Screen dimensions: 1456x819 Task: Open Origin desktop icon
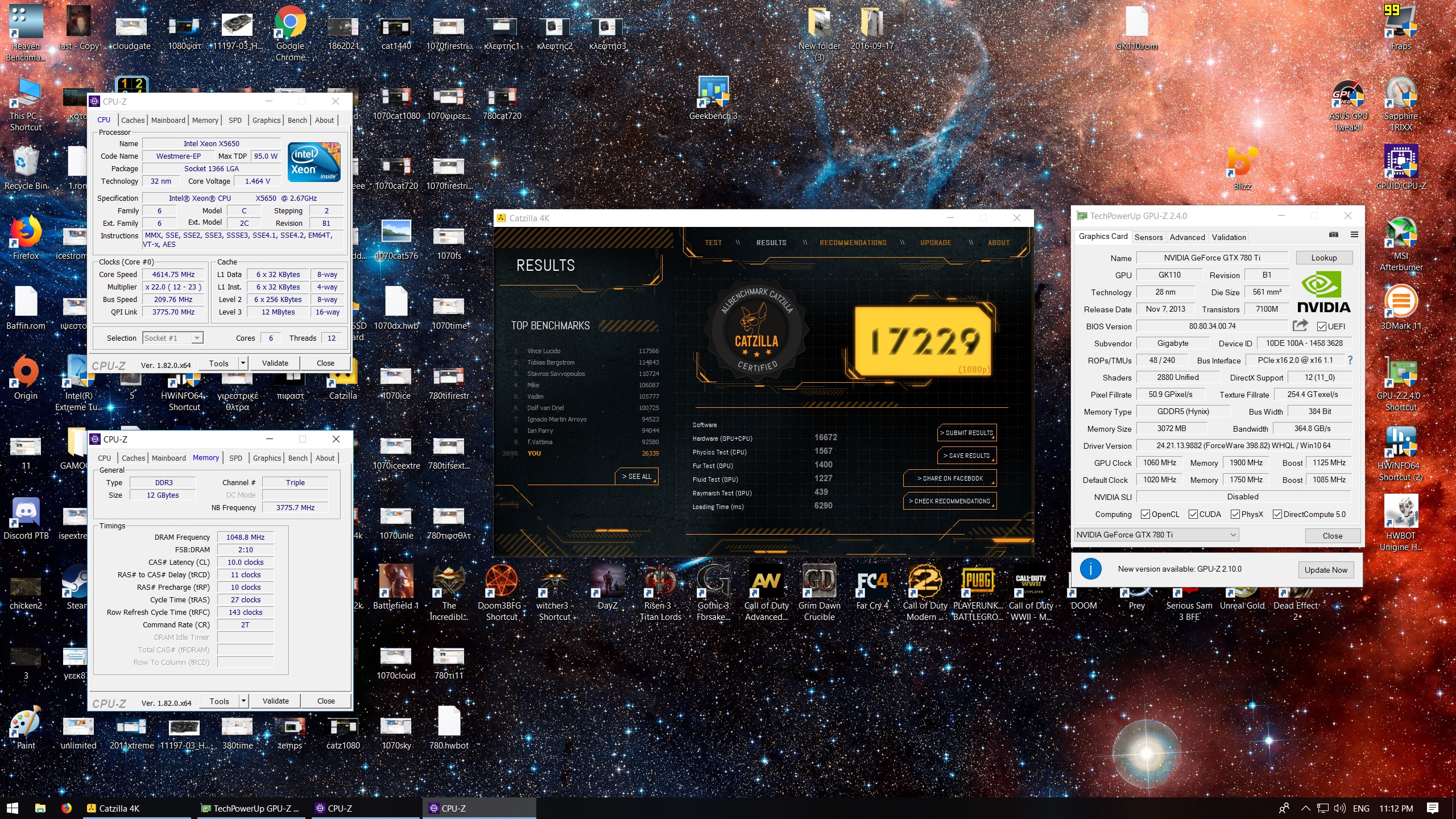click(26, 378)
